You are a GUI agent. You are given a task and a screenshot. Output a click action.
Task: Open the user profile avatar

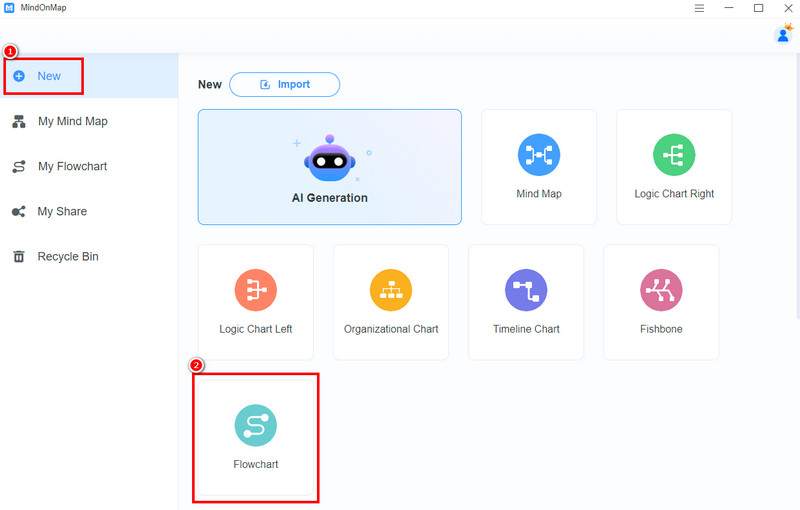(783, 35)
